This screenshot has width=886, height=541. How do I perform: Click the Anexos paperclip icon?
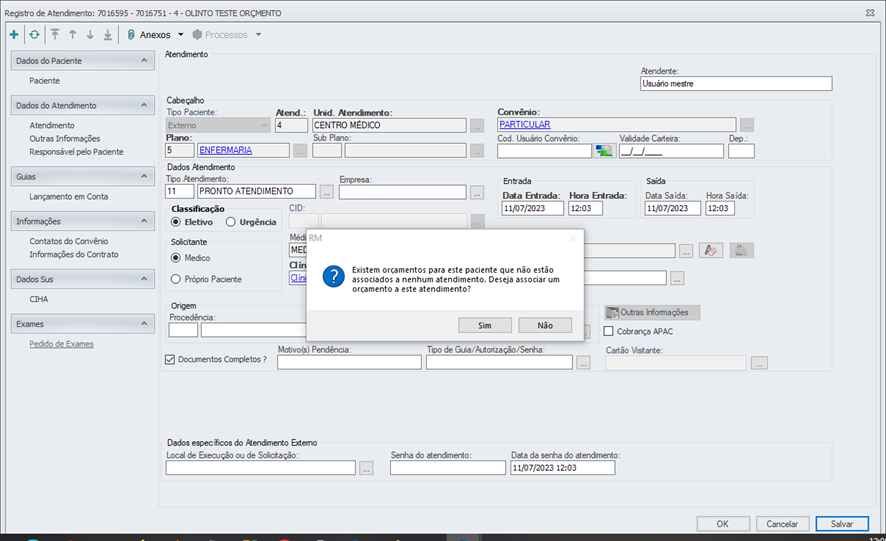coord(131,35)
